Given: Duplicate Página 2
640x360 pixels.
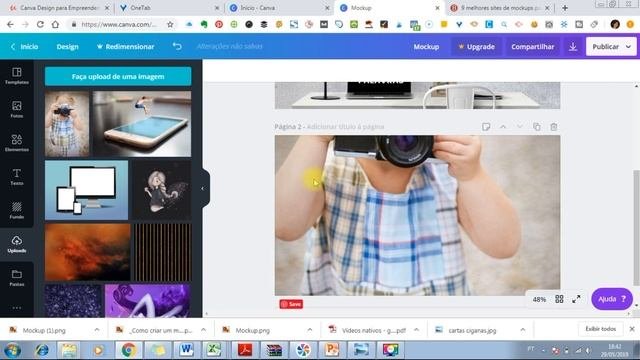Looking at the screenshot, I should [x=537, y=127].
